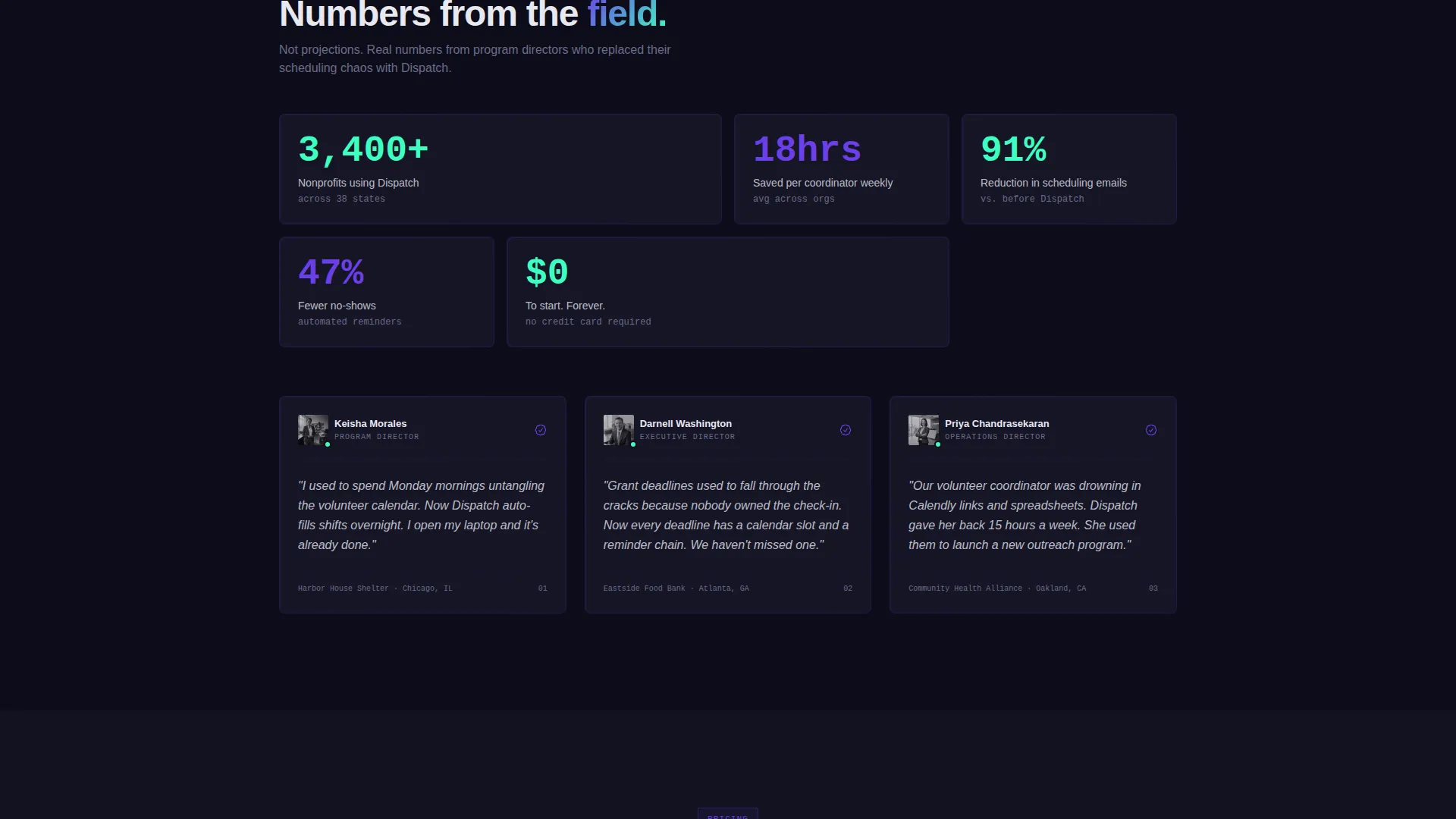Click verified check icon on Darnell Washington card

pyautogui.click(x=846, y=430)
